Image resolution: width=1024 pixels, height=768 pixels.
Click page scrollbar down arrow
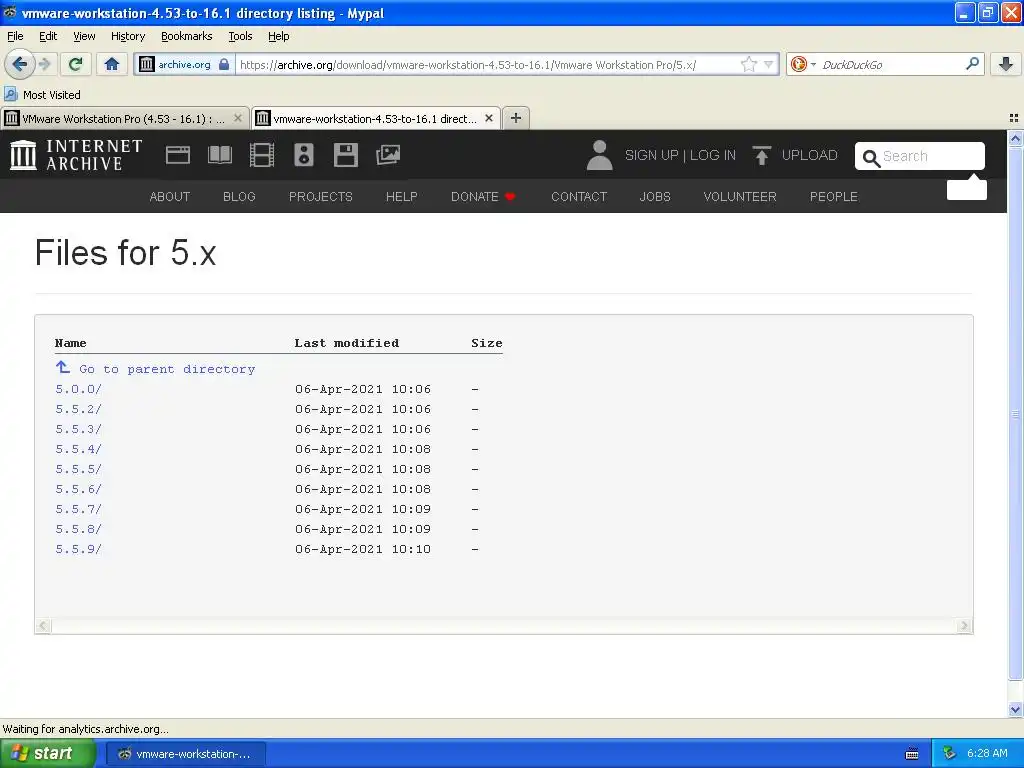[1015, 709]
